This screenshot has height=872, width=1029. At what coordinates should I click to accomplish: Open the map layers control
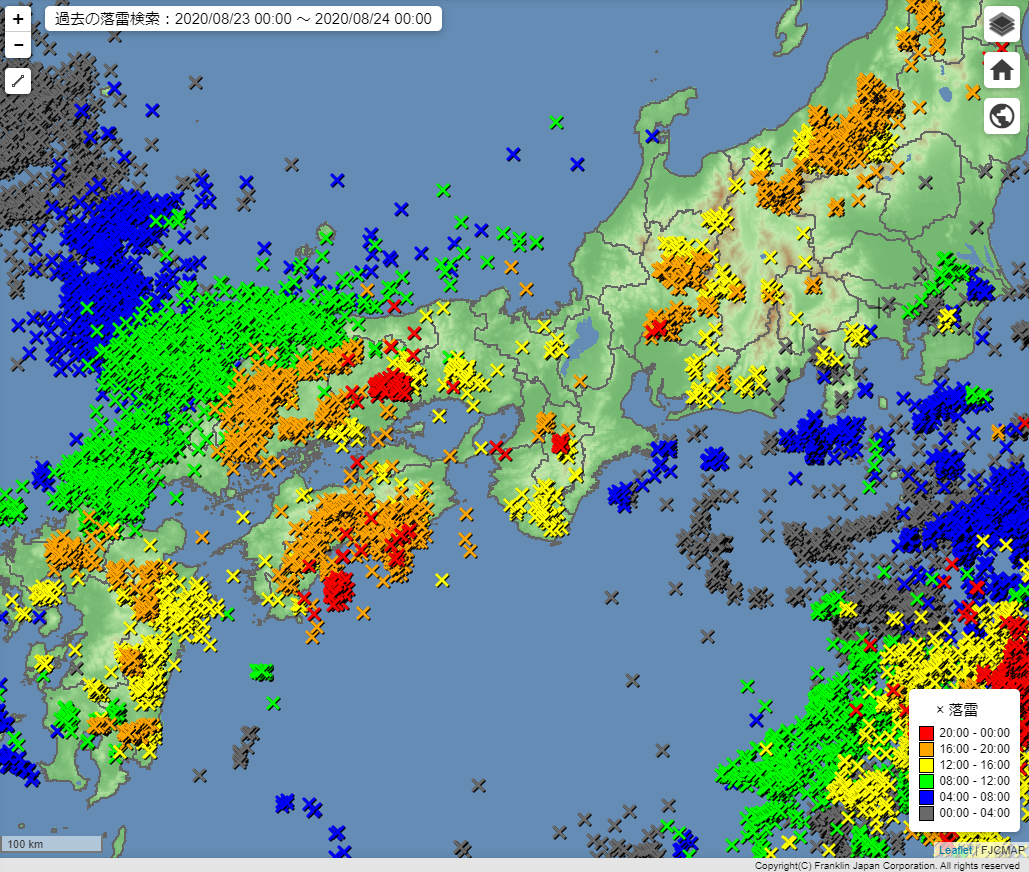click(1001, 24)
